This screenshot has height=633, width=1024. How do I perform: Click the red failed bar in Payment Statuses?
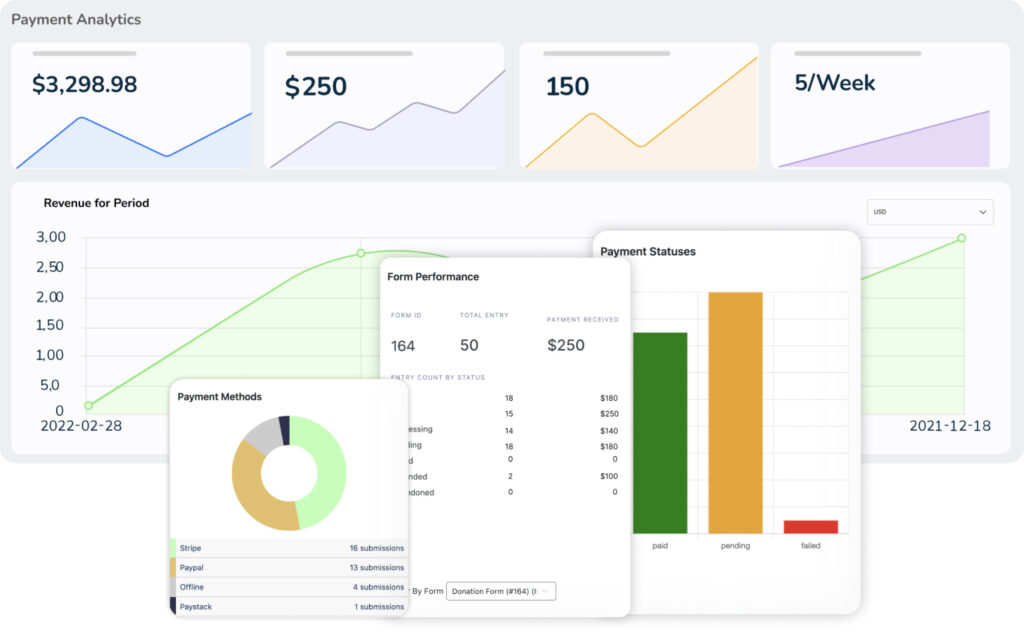pyautogui.click(x=810, y=527)
